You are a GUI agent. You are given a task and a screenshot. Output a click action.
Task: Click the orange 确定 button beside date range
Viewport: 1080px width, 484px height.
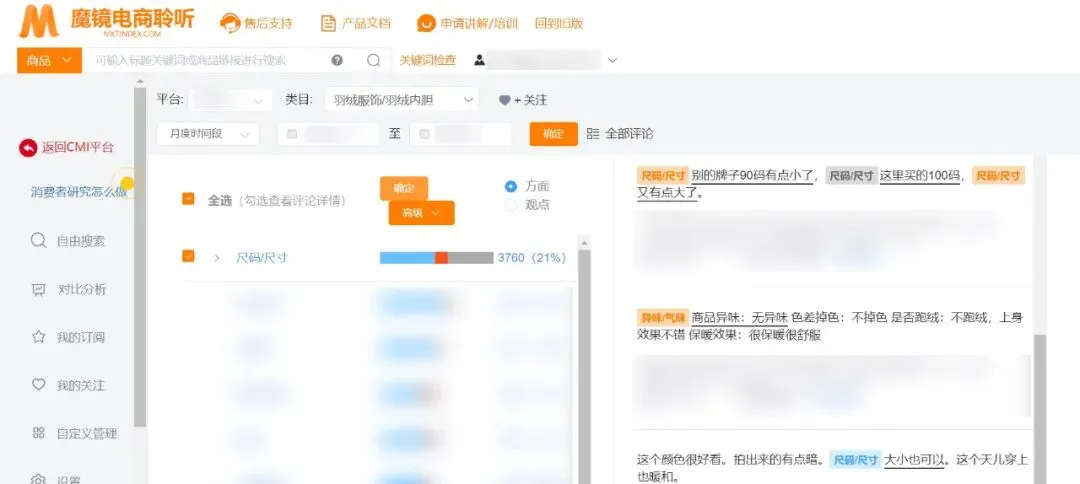coord(553,134)
